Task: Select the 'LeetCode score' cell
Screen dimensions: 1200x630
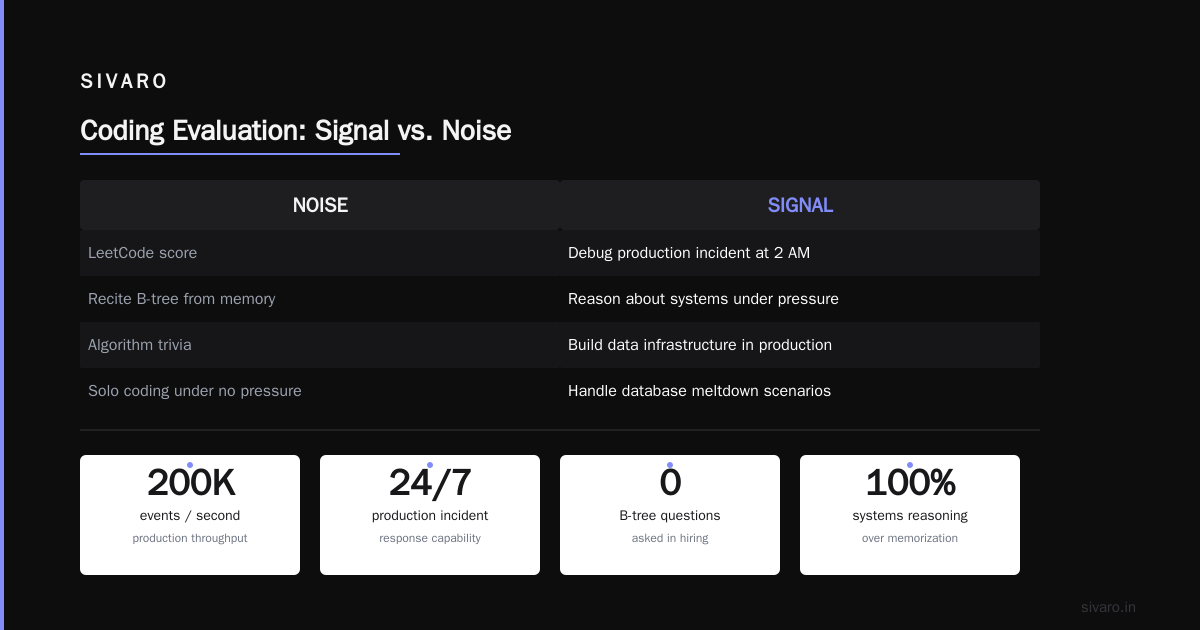Action: click(x=320, y=253)
